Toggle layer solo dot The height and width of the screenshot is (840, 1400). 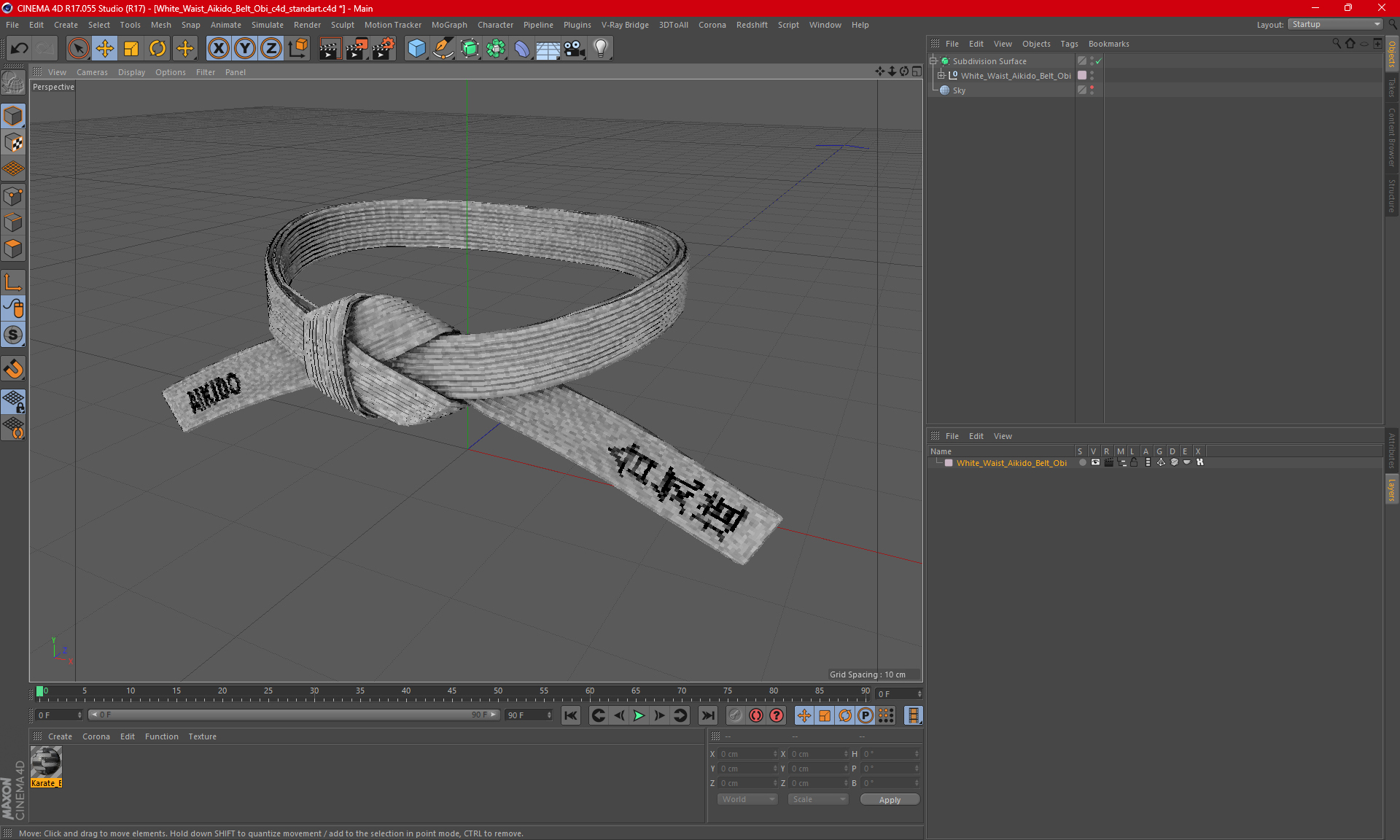pos(1082,463)
